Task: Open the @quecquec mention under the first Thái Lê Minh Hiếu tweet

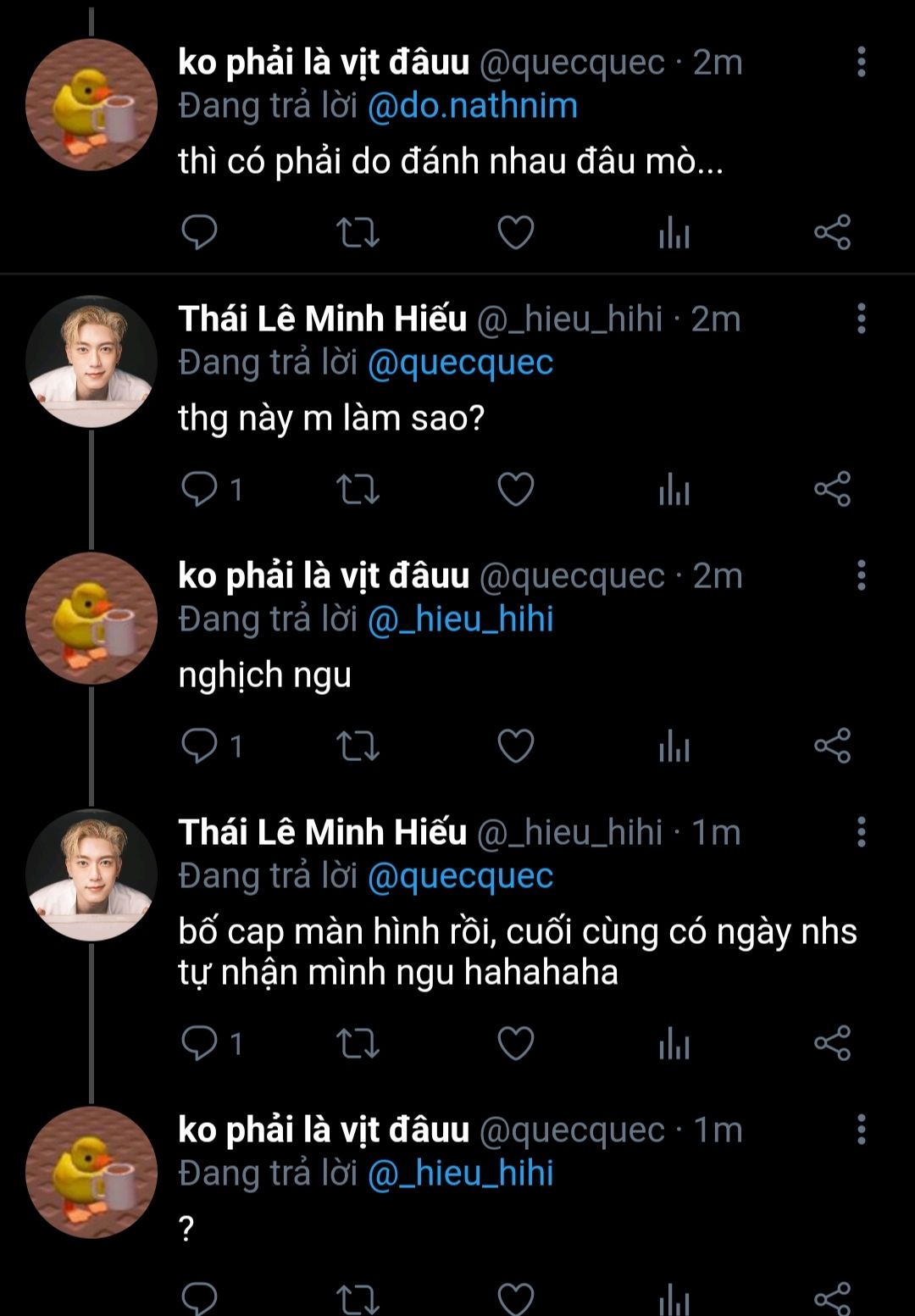Action: (x=460, y=363)
